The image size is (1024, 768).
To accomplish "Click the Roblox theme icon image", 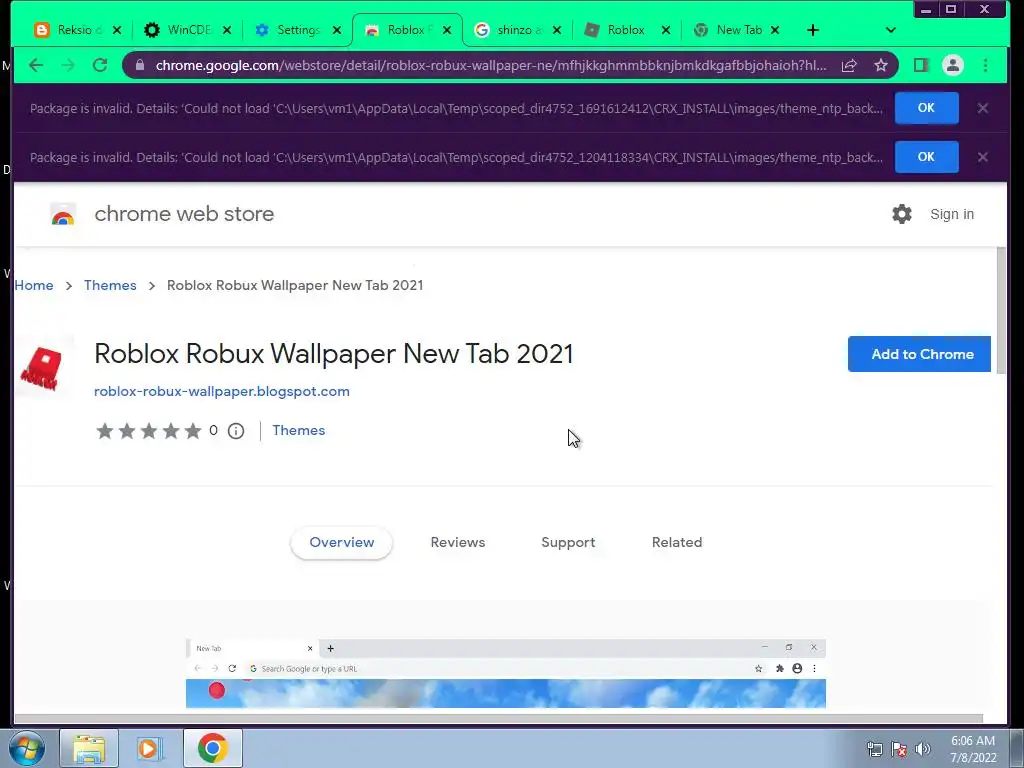I will tap(41, 368).
